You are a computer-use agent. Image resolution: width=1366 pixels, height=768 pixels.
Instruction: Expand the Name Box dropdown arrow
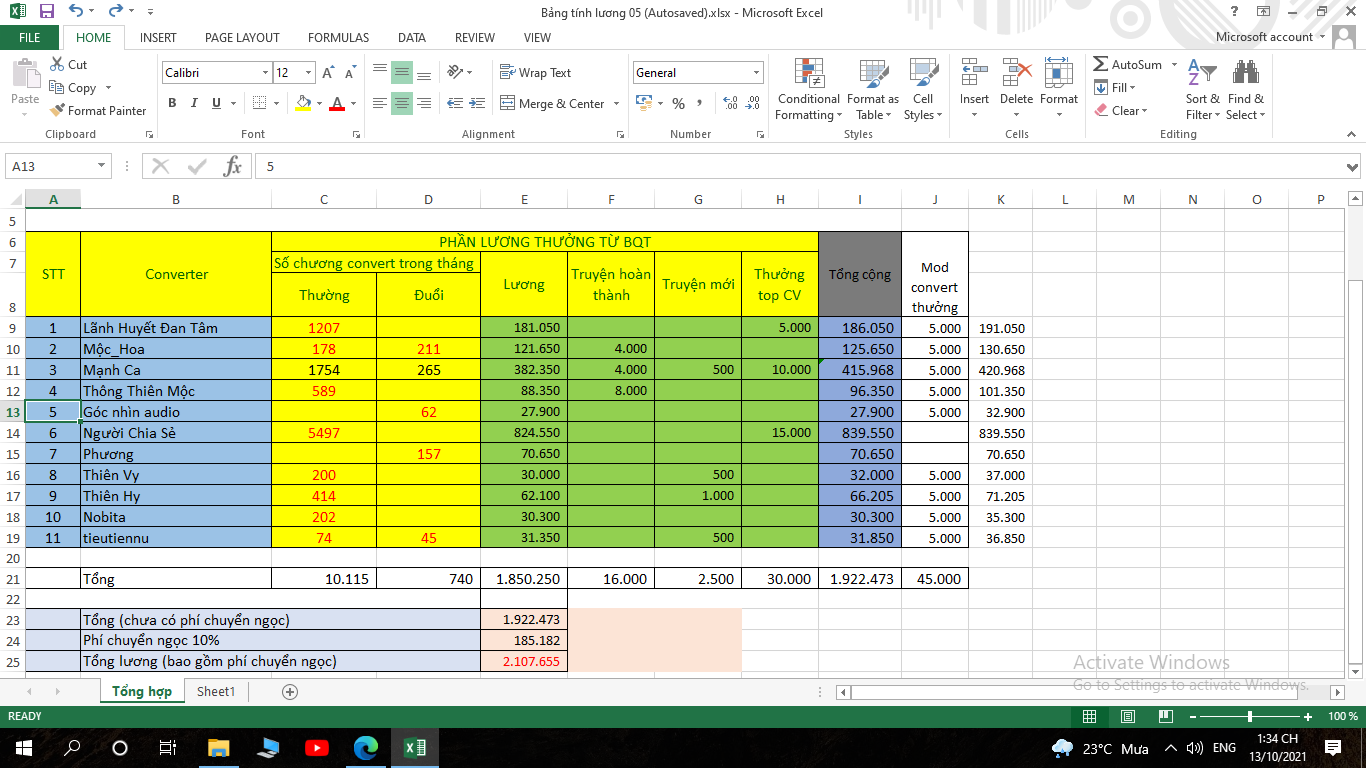coord(101,167)
